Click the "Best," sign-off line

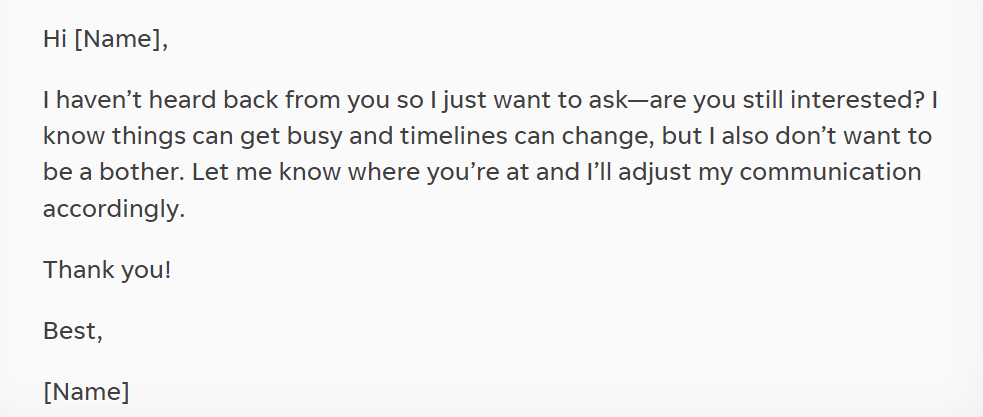[x=73, y=331]
